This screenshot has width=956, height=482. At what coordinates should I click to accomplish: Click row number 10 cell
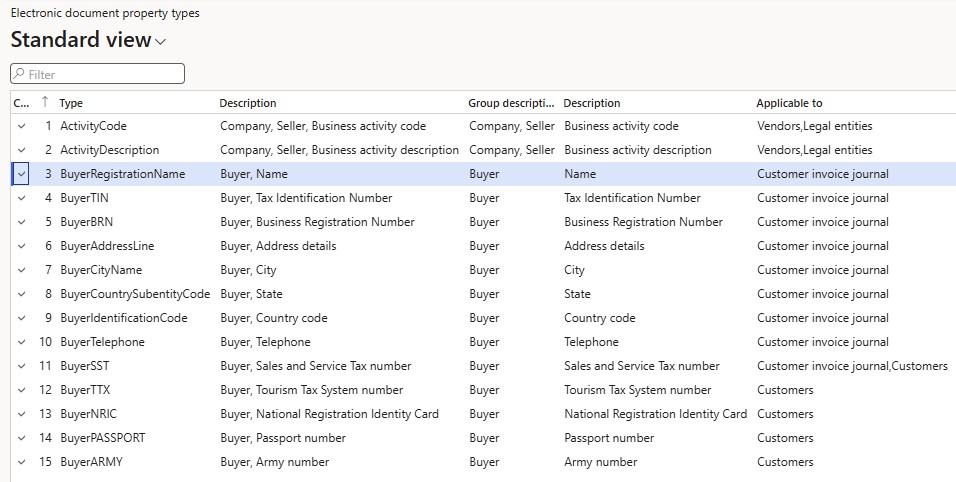tap(45, 342)
